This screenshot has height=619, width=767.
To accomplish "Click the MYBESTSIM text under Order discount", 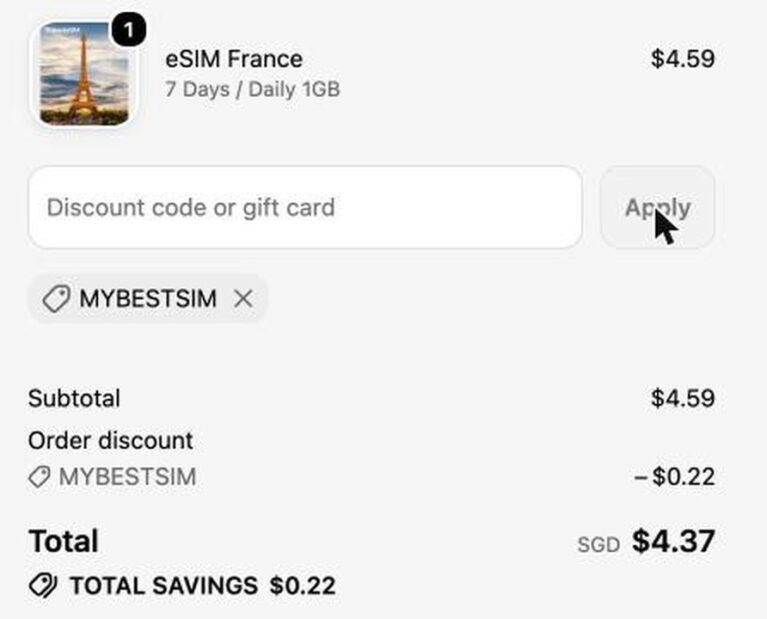I will coord(128,477).
